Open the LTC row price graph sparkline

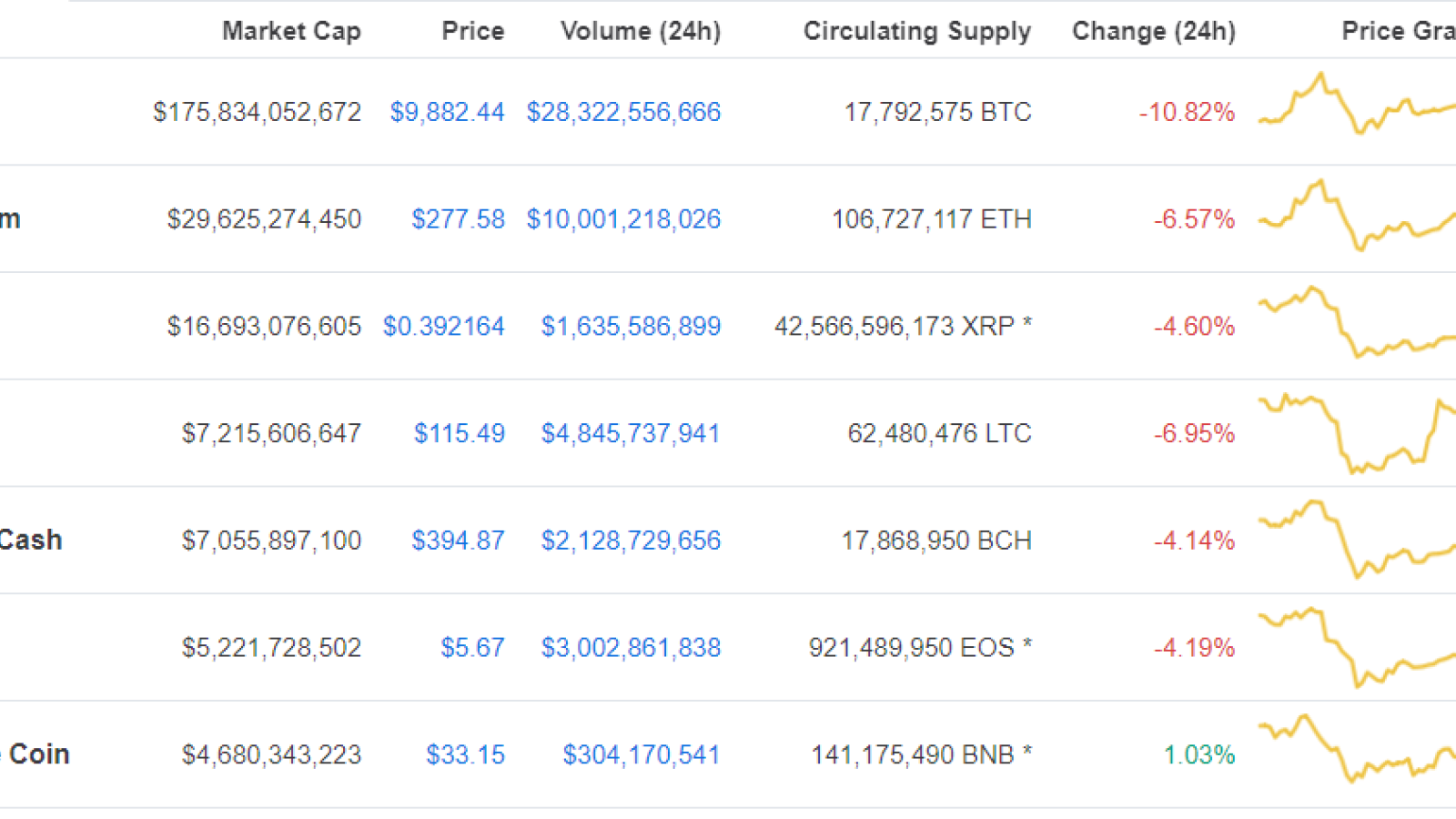pos(1357,433)
